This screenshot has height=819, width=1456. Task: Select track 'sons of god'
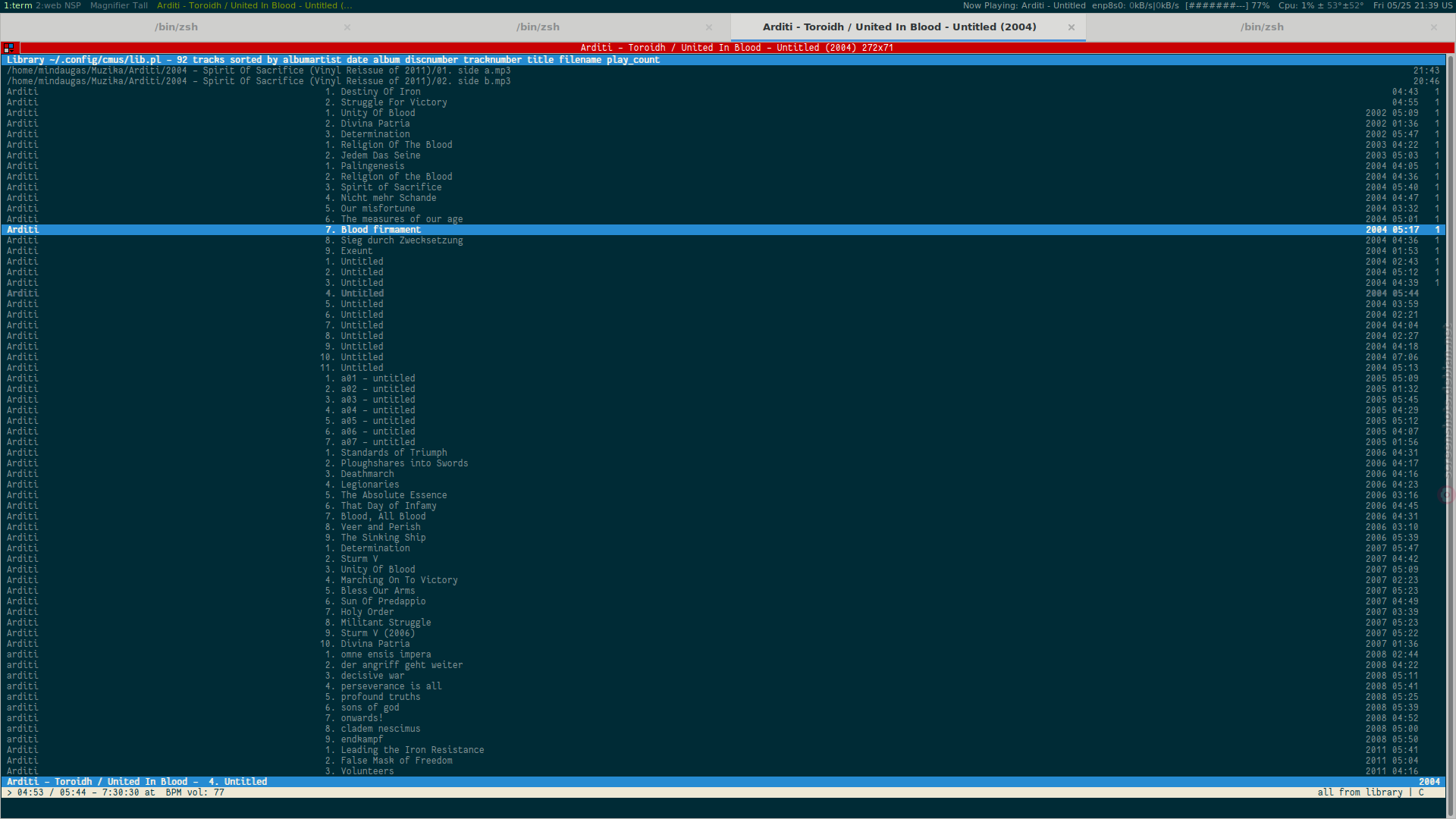click(x=723, y=708)
